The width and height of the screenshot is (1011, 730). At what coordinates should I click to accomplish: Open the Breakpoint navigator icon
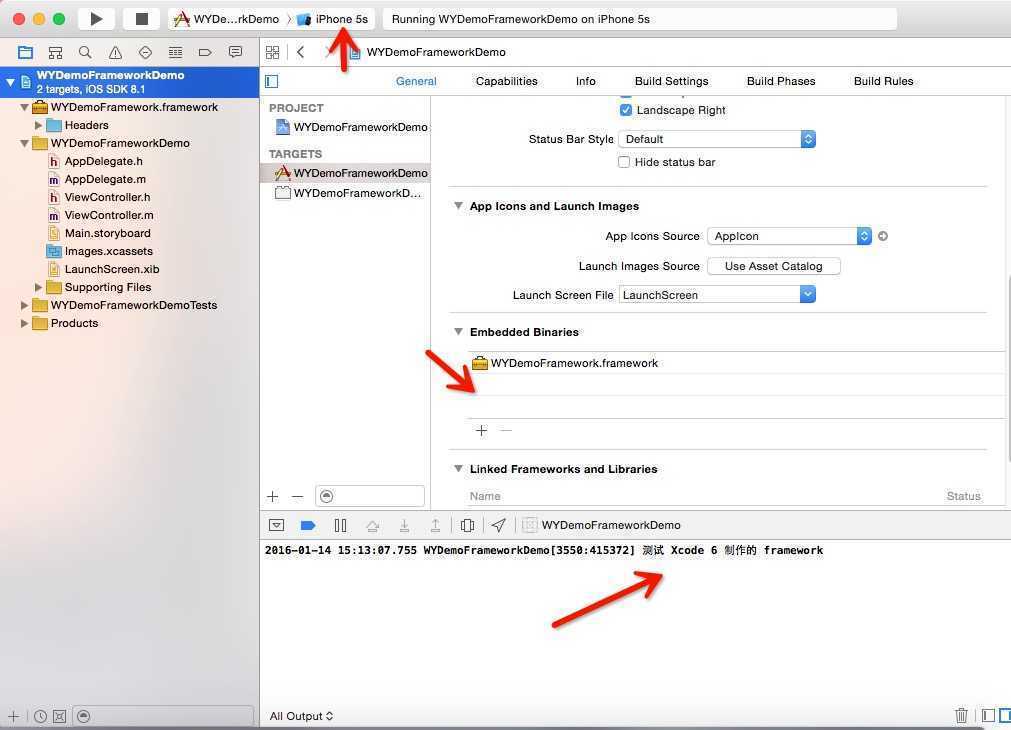[205, 52]
